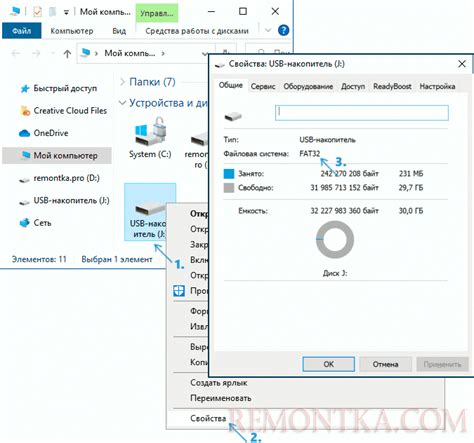The image size is (474, 443).
Task: Choose Свойства in the context menu
Action: click(x=208, y=418)
